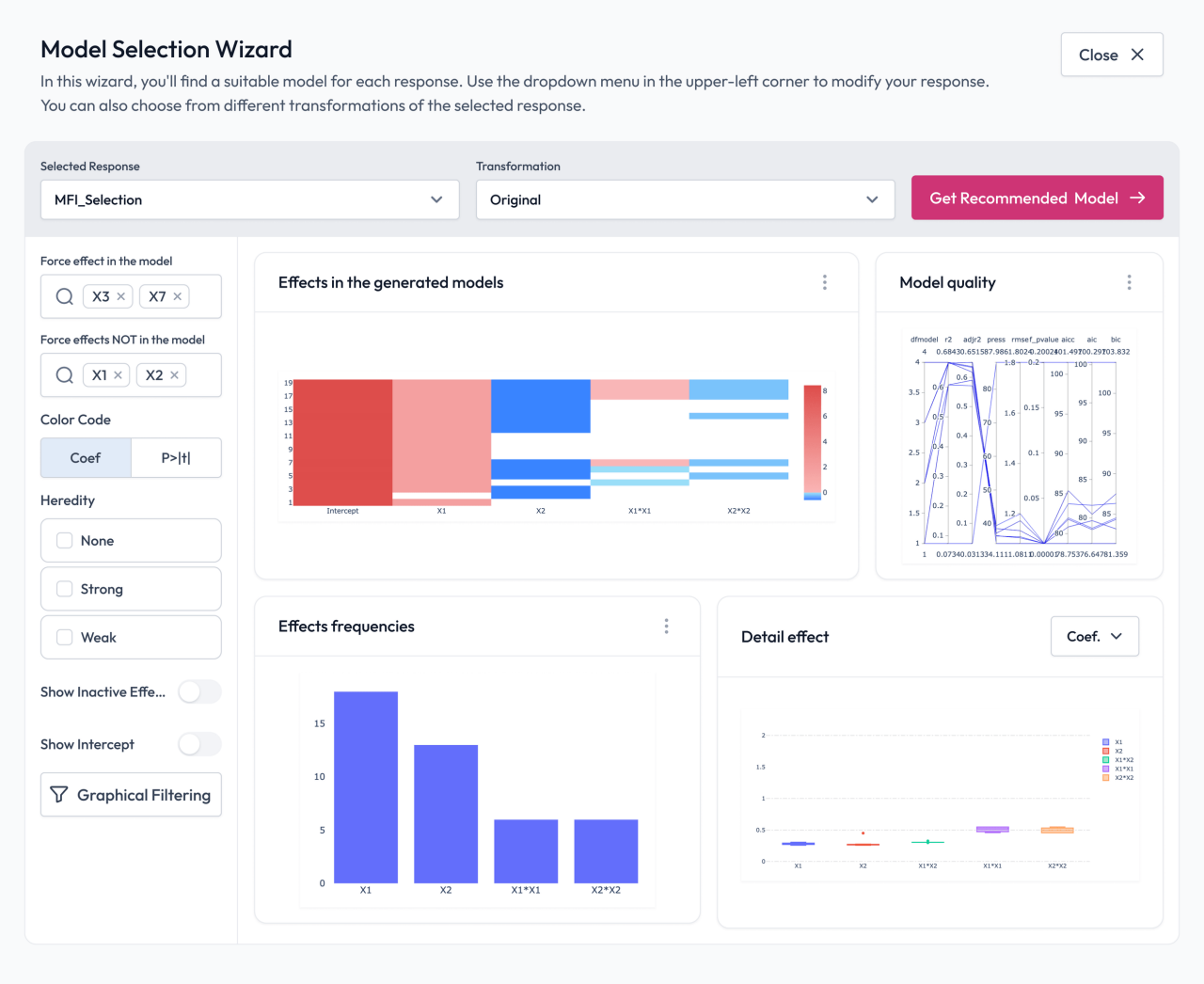Select the X1 bar in Effects frequencies
The width and height of the screenshot is (1204, 984).
pos(364,790)
